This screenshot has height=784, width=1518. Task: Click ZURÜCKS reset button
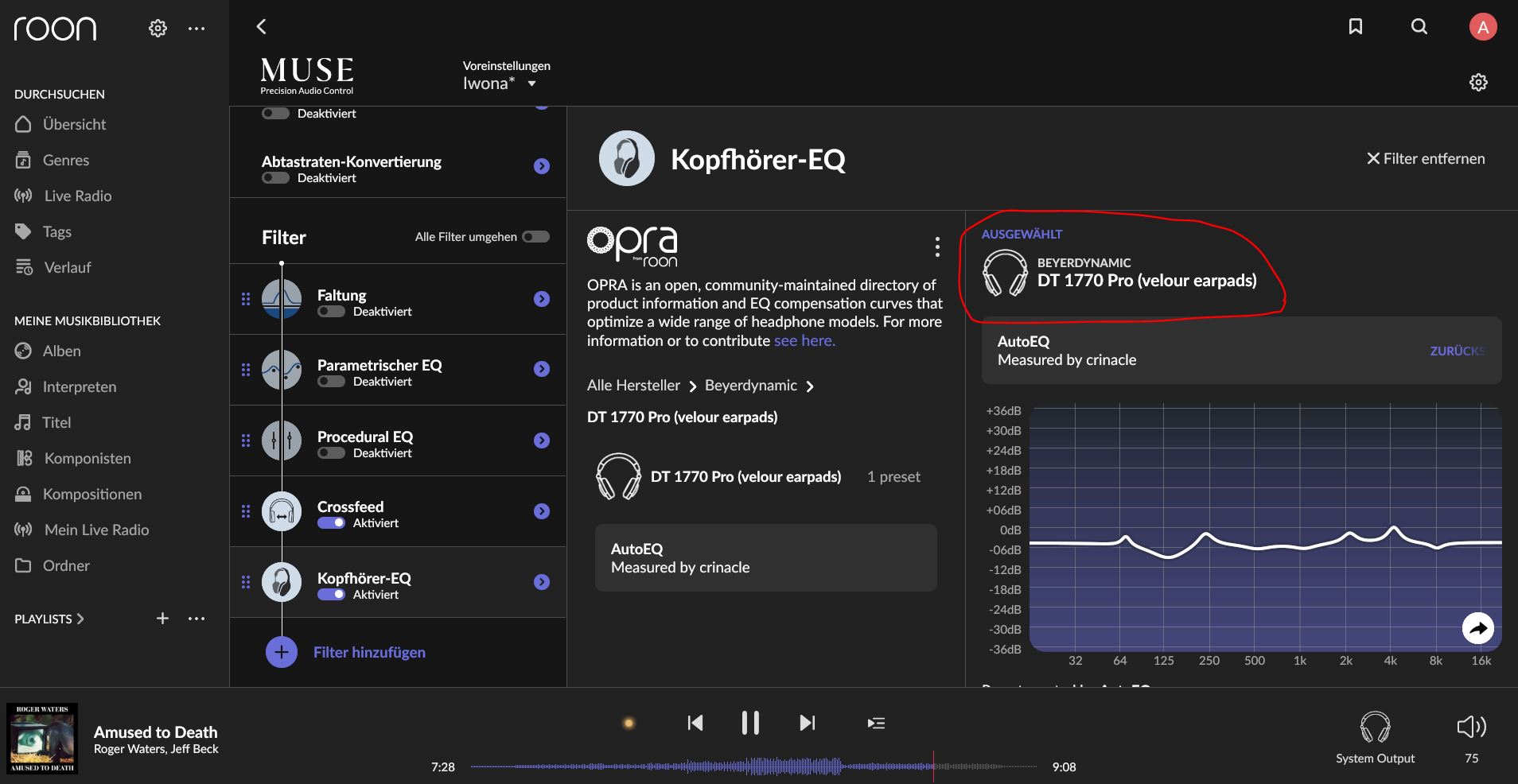(x=1457, y=351)
